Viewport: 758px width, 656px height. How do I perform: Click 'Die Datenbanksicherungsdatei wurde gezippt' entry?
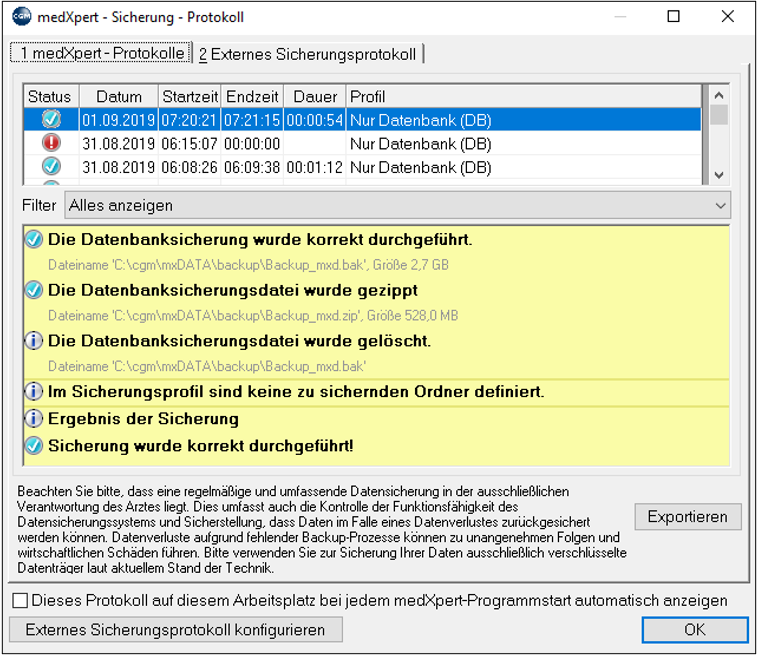233,291
